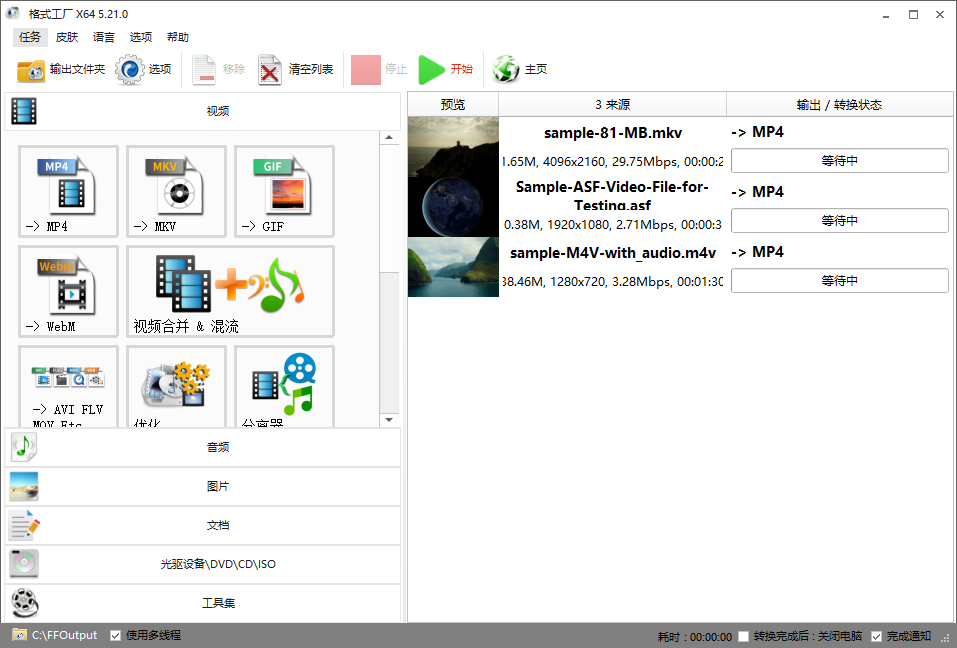This screenshot has width=957, height=648.
Task: Click 等待中 status for sample-81-MB.mkv
Action: point(840,160)
